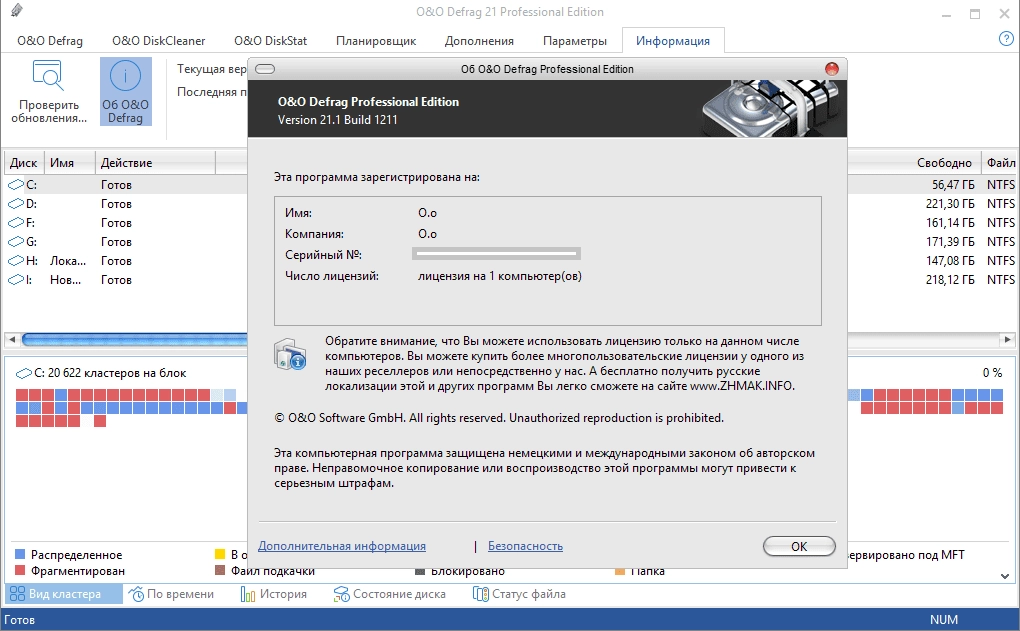
Task: Open the Дополнительная информация link
Action: point(342,546)
